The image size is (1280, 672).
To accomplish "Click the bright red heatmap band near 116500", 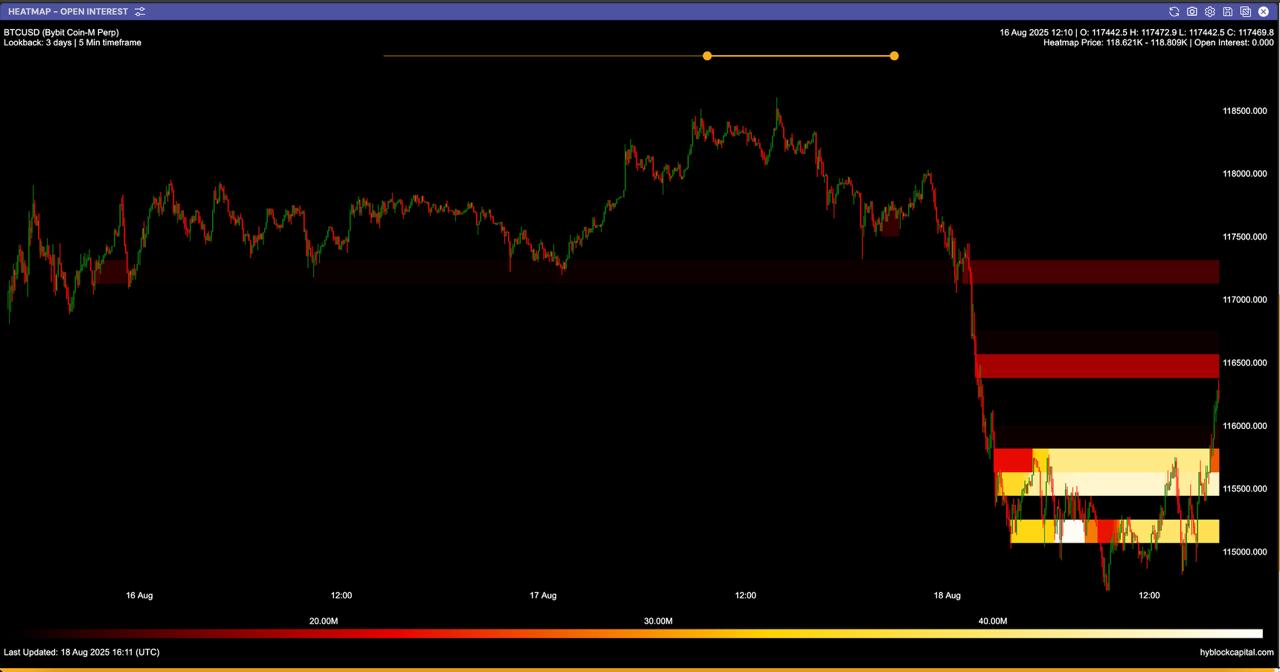I will click(x=1096, y=366).
